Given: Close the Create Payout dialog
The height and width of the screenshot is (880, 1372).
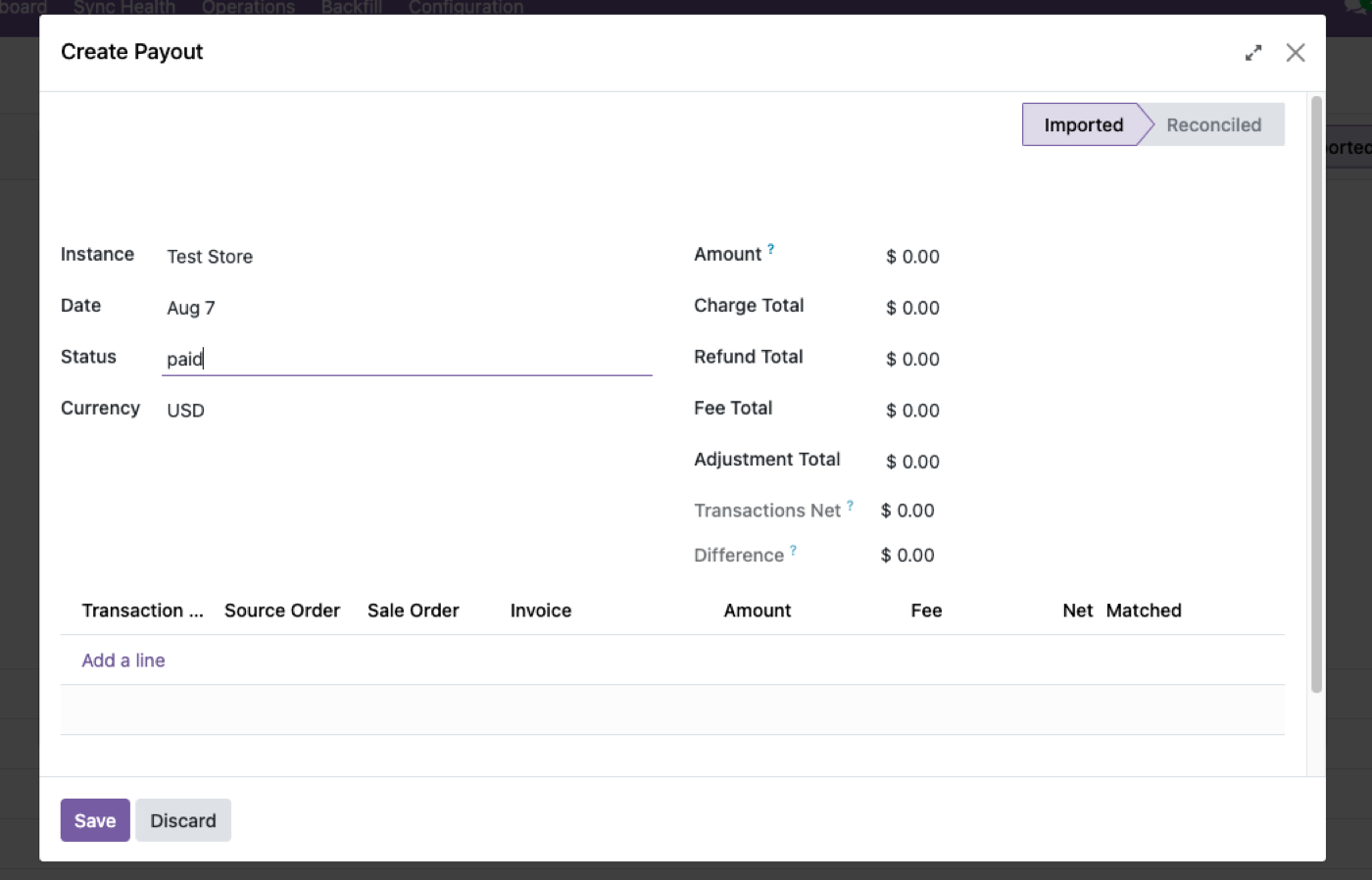Looking at the screenshot, I should (1296, 53).
